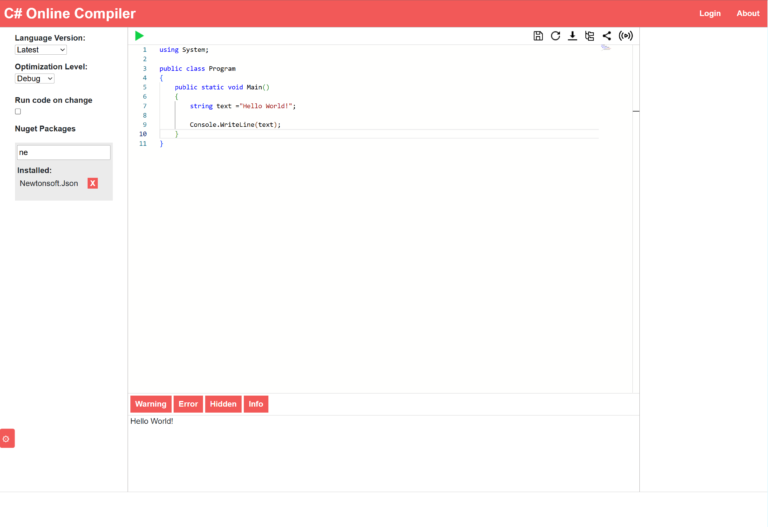Toggle the Info filter button
Image resolution: width=768 pixels, height=527 pixels.
click(x=256, y=404)
